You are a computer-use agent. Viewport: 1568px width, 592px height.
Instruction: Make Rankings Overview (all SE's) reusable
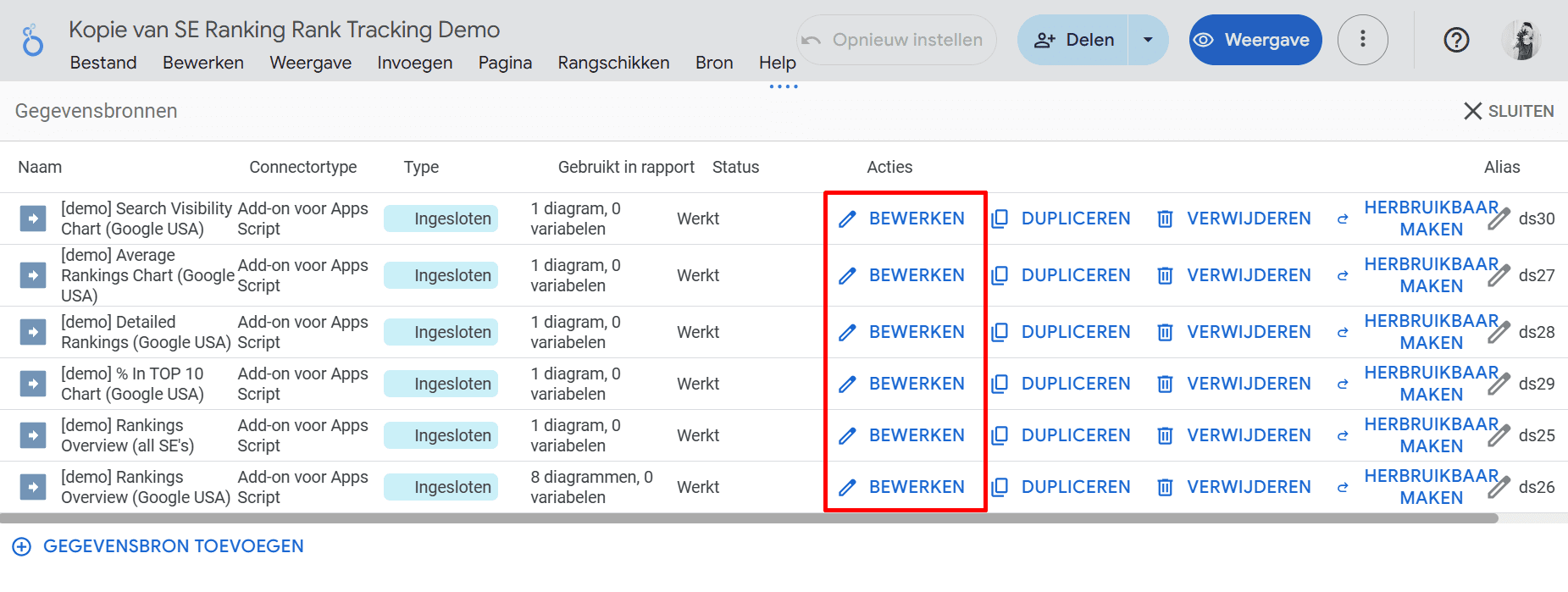pyautogui.click(x=1417, y=435)
